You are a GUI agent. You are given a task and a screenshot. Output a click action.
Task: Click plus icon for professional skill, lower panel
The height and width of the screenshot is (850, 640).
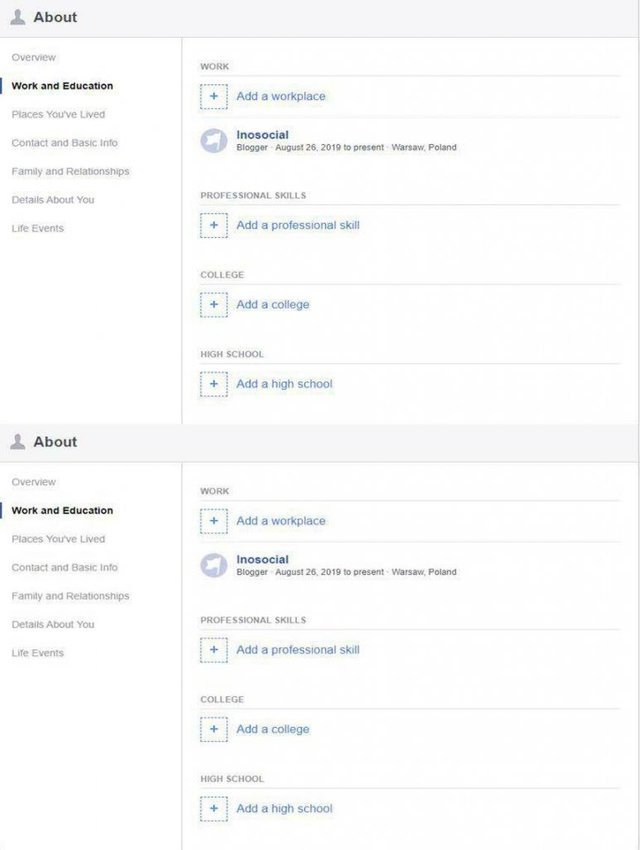213,650
